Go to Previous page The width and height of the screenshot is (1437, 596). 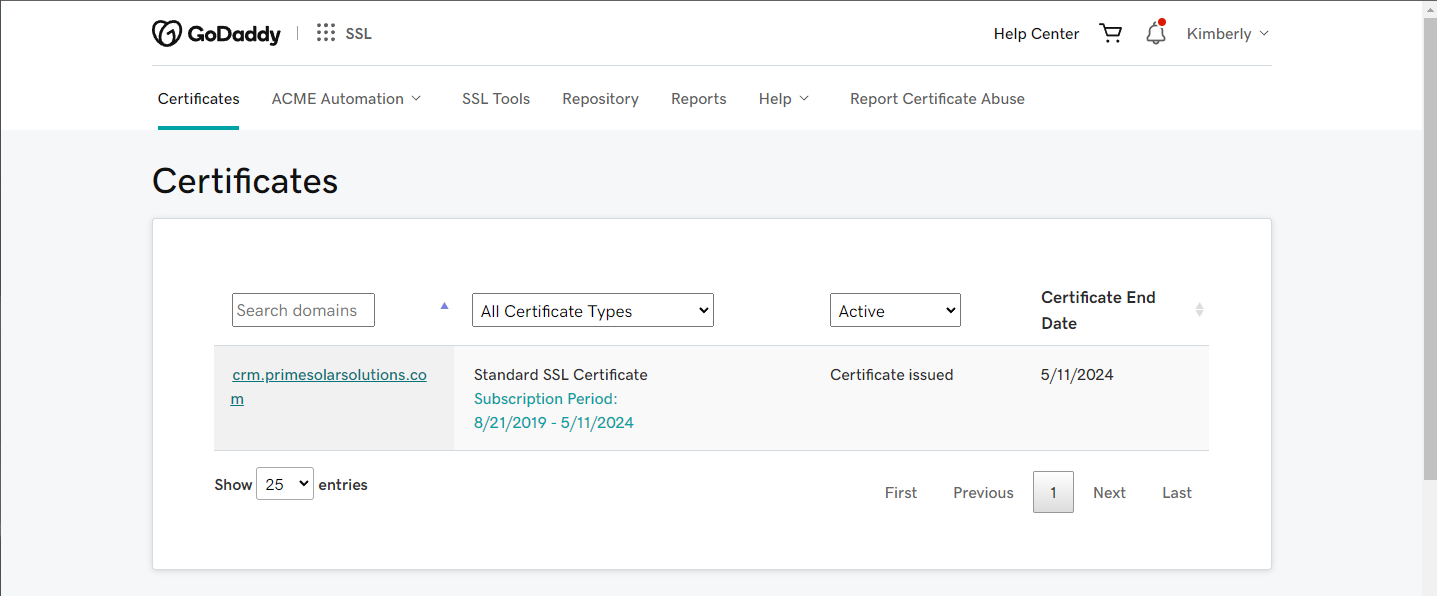point(983,492)
